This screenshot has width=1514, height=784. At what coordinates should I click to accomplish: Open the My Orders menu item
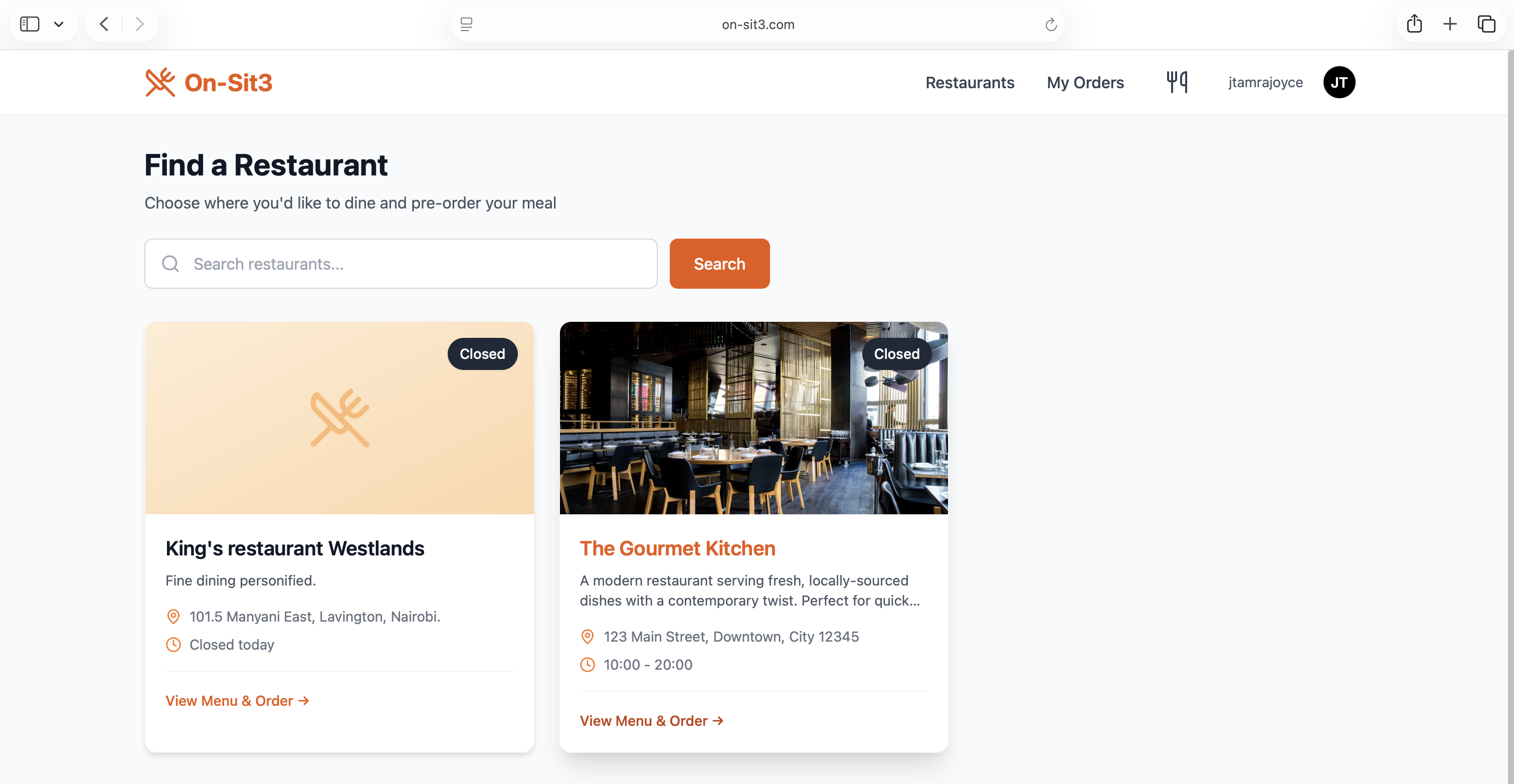1085,82
